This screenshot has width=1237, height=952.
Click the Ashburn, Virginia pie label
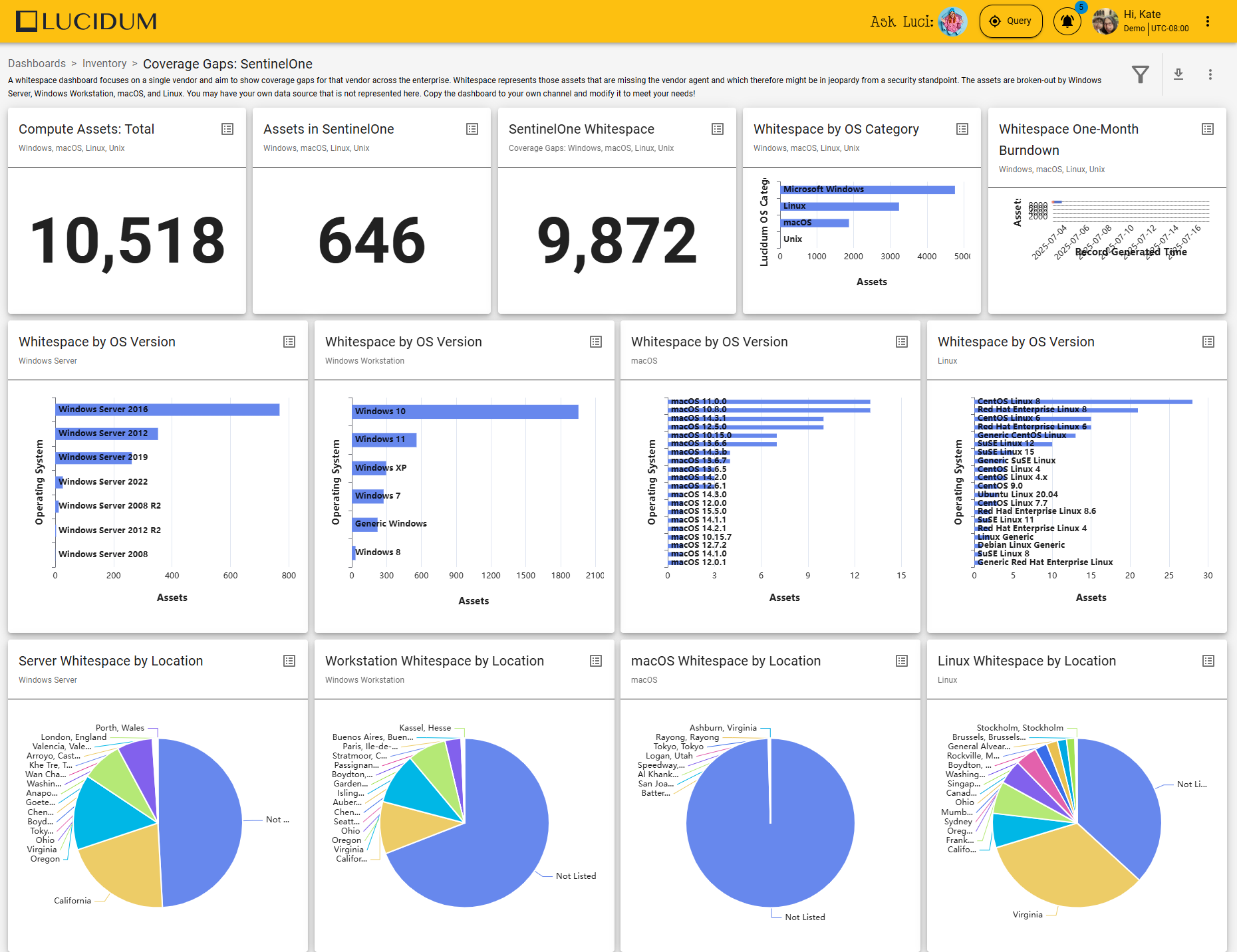tap(723, 728)
